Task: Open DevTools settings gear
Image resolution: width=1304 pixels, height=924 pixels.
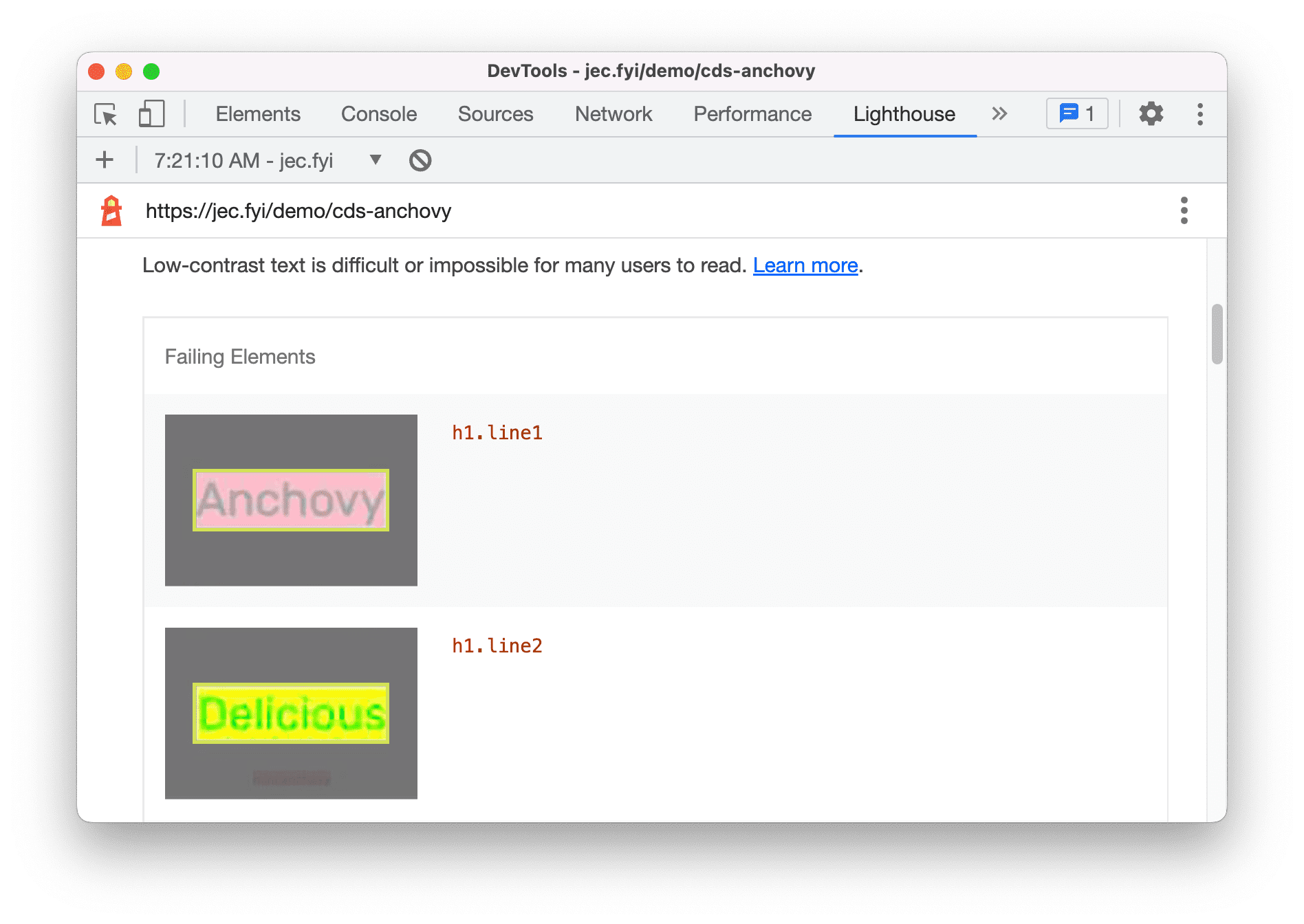Action: coord(1151,114)
